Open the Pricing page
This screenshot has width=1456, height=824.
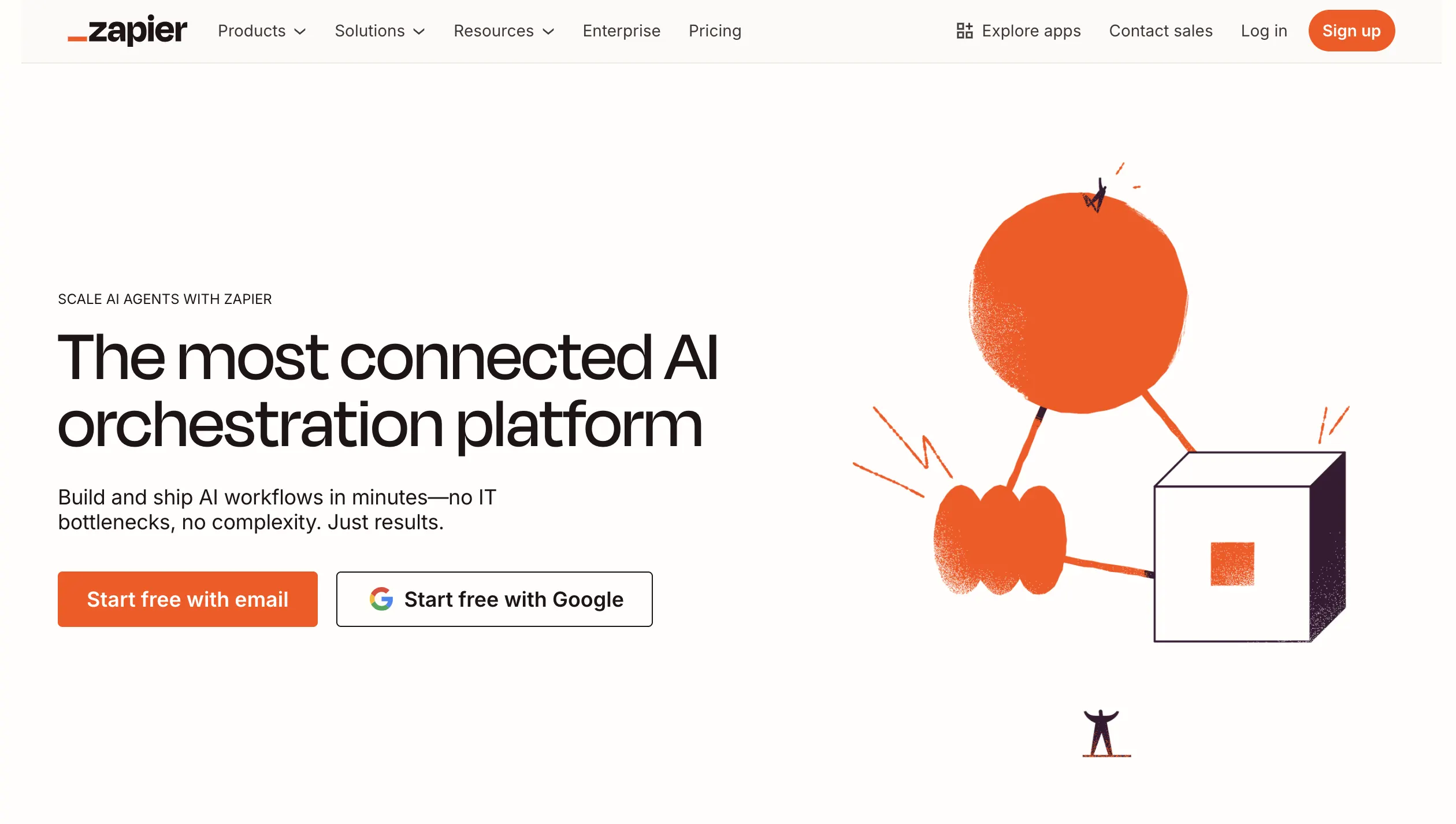(715, 31)
